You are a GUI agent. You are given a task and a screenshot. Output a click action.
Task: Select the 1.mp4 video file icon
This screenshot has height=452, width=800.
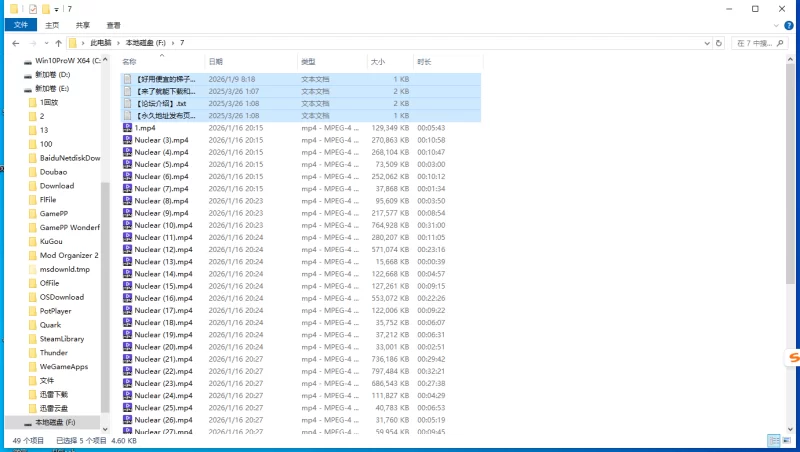[128, 128]
